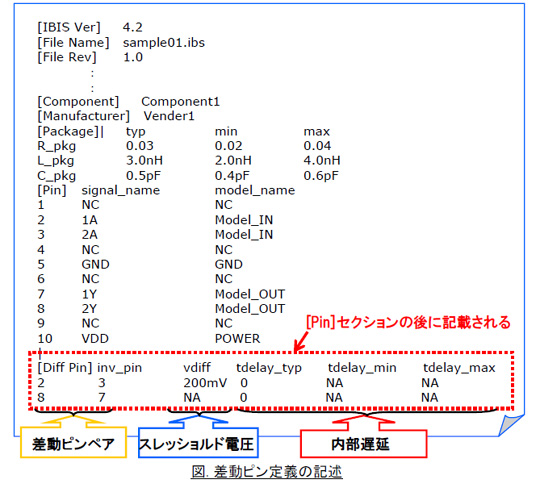Click the tdelay_max column header
Screen dimensions: 540x488
coord(459,368)
